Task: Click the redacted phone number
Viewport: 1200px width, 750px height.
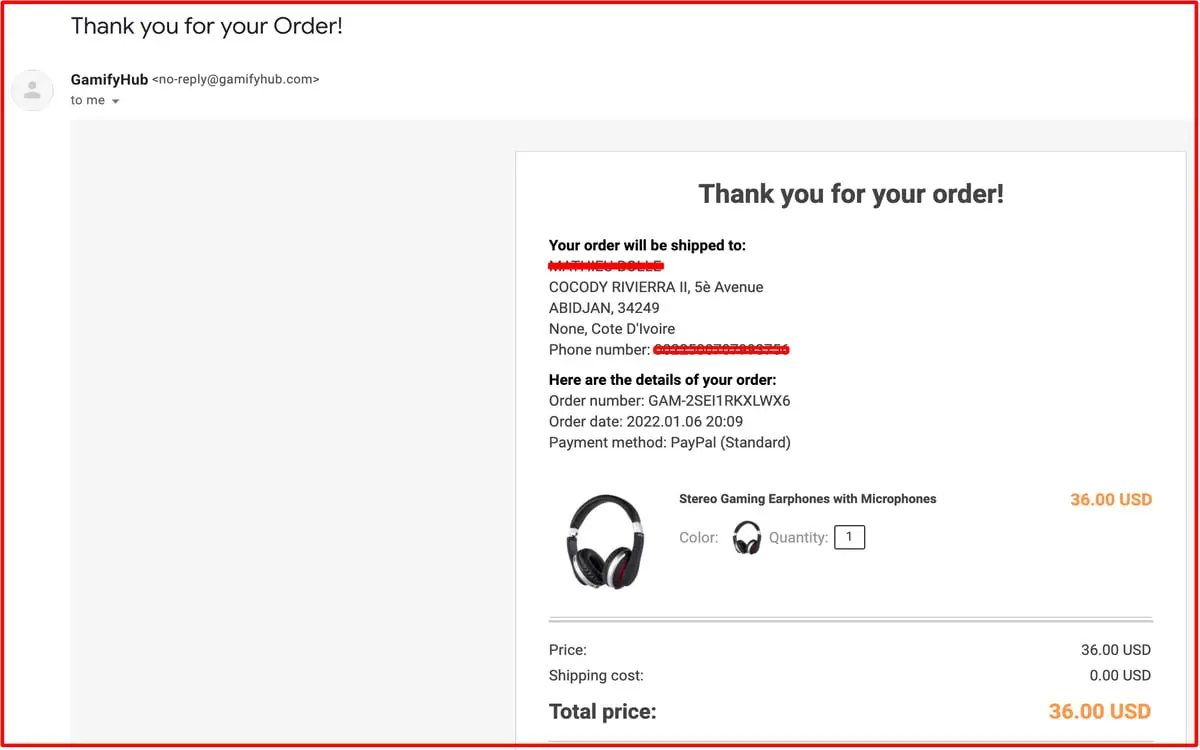Action: (721, 350)
